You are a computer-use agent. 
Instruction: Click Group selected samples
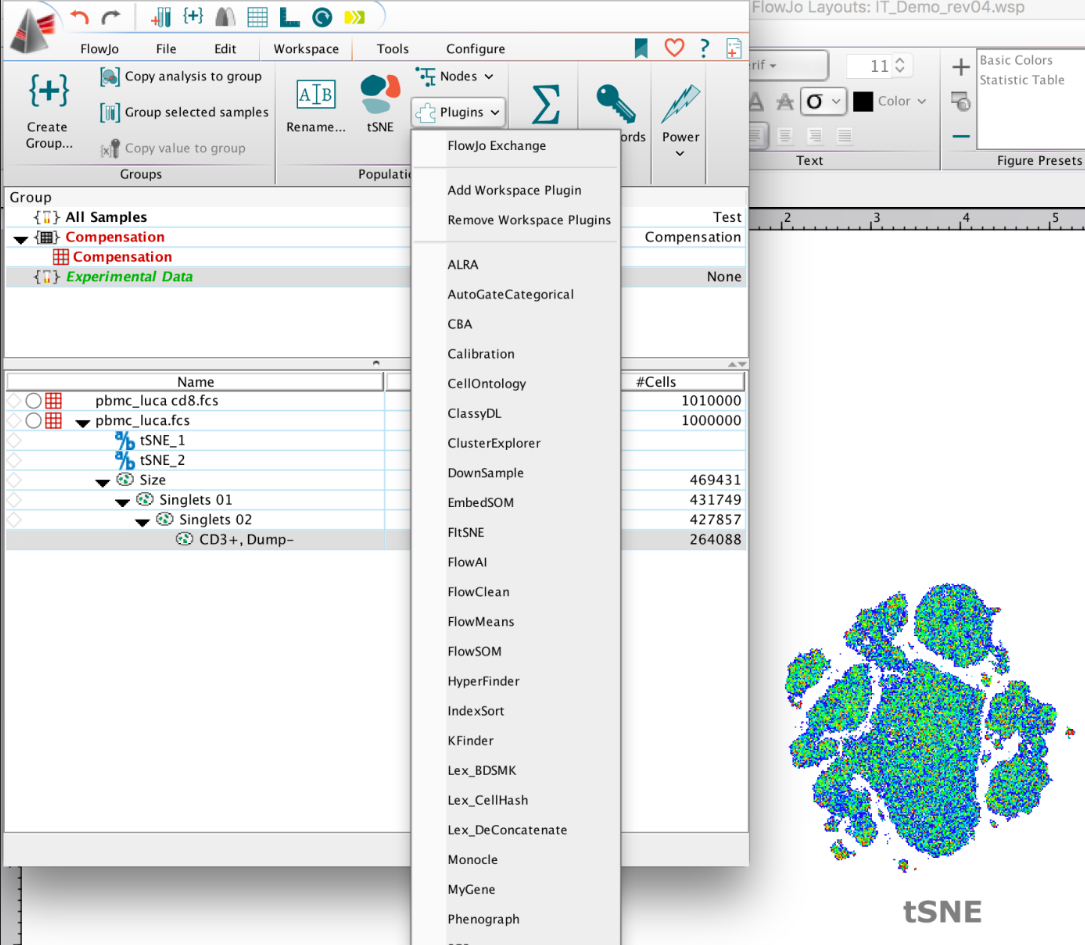[184, 112]
